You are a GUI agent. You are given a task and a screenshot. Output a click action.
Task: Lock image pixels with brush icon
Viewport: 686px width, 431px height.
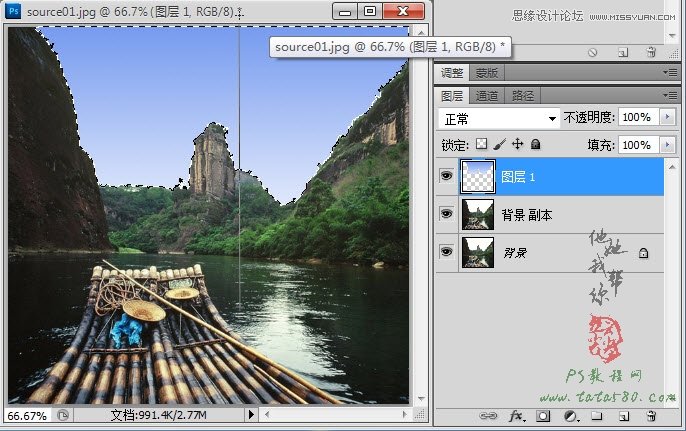pos(500,144)
